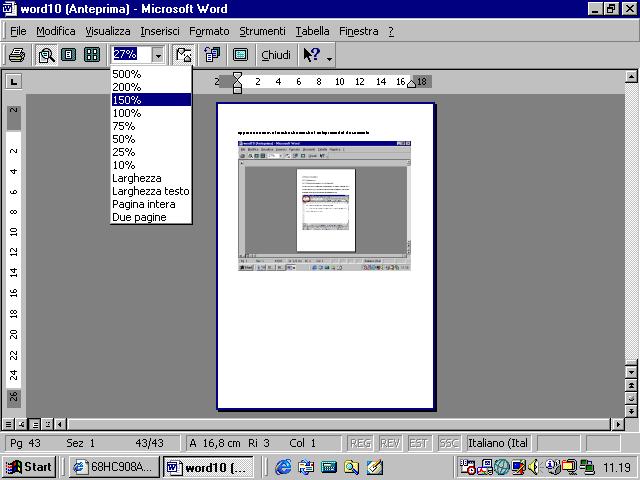Image resolution: width=640 pixels, height=480 pixels.
Task: Toggle the ruler display icon
Action: [183, 55]
